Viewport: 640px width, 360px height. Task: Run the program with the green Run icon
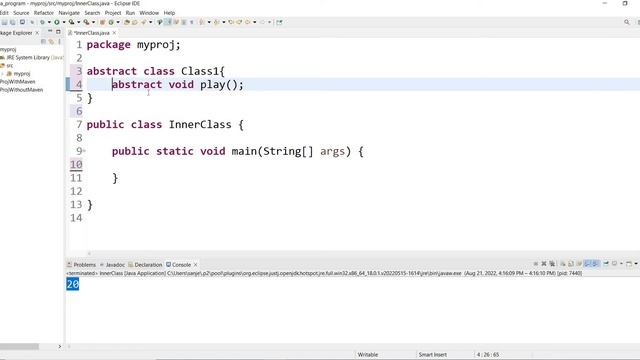[x=57, y=22]
